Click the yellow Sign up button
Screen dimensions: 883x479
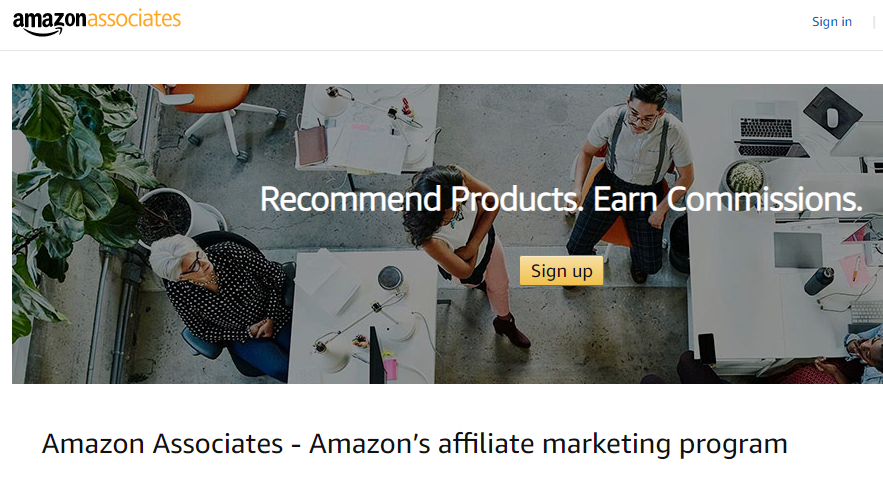point(561,271)
